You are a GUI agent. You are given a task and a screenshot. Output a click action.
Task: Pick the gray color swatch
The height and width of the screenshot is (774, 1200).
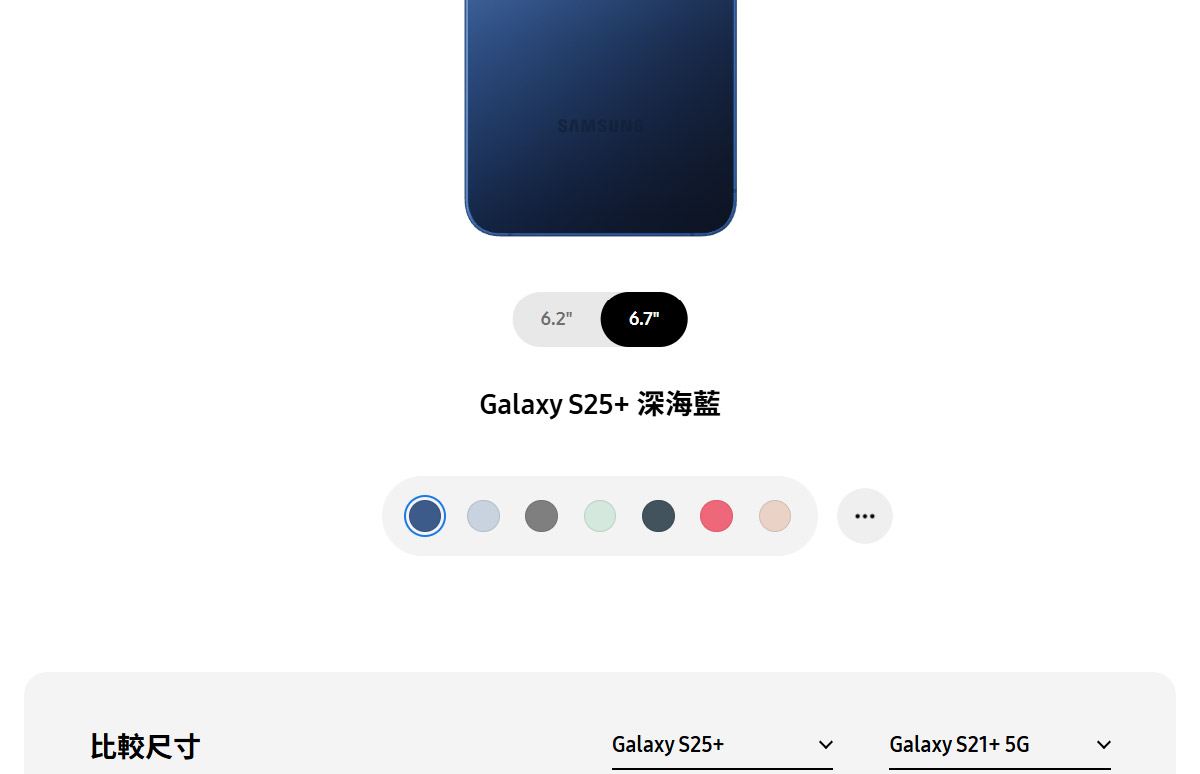click(541, 516)
